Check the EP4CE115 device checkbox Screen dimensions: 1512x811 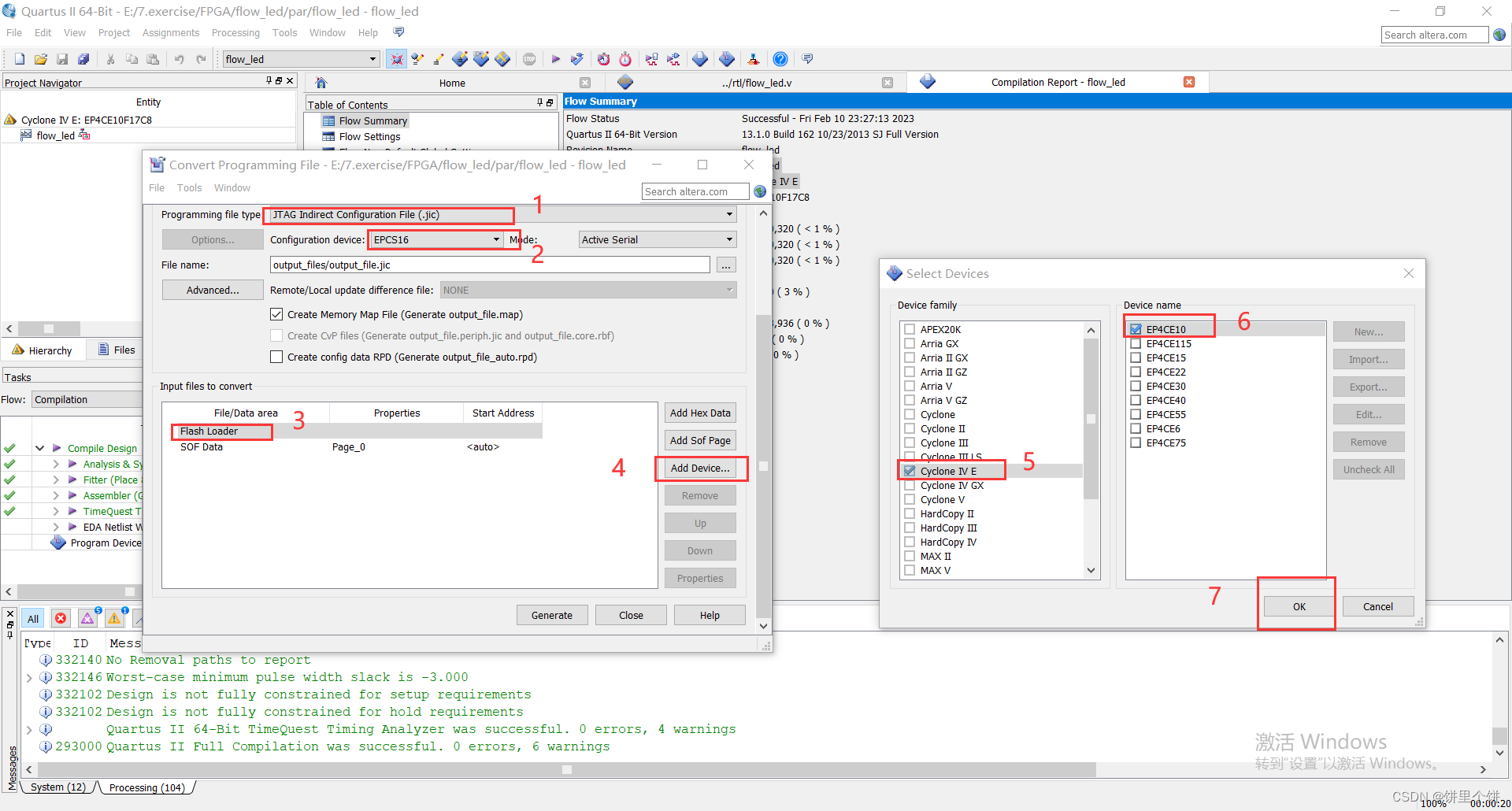tap(1136, 343)
